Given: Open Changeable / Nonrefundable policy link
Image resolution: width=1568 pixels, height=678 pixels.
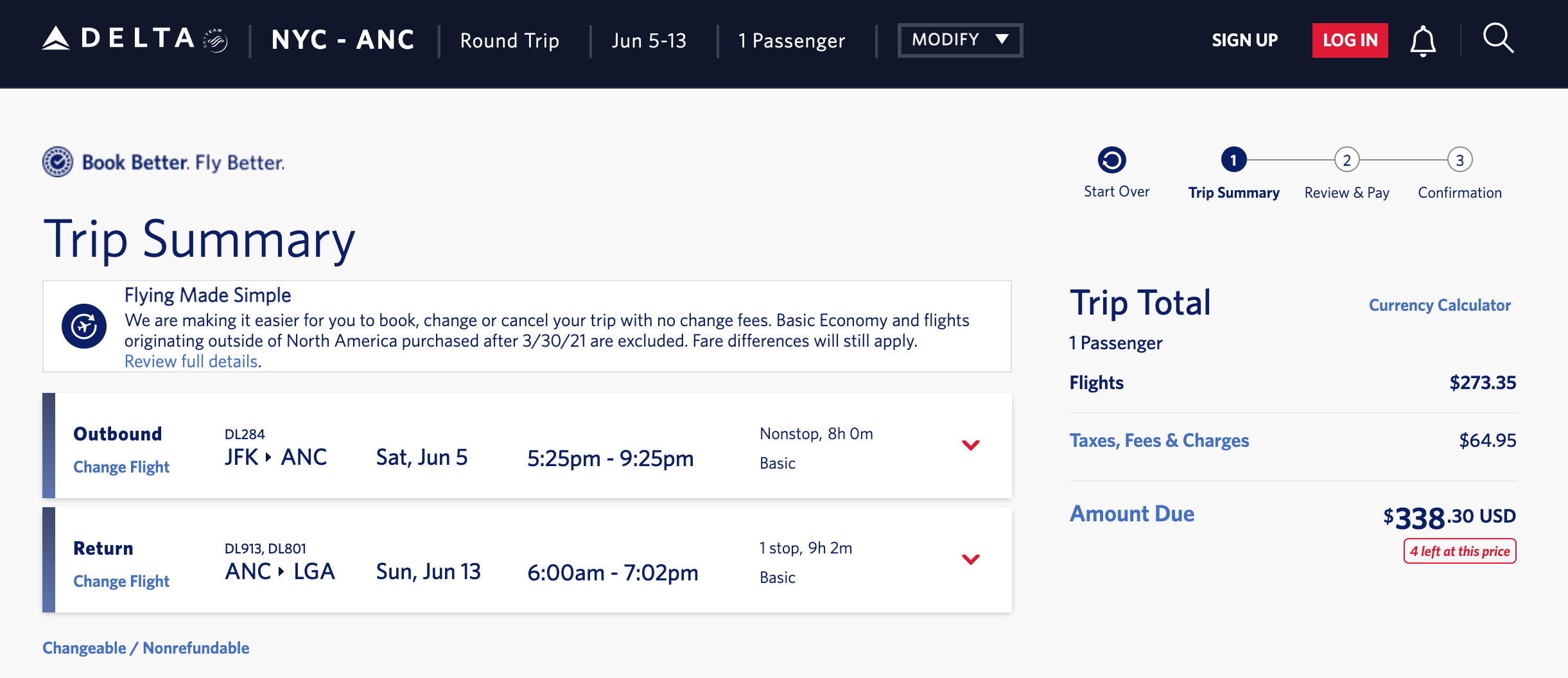Looking at the screenshot, I should point(146,648).
